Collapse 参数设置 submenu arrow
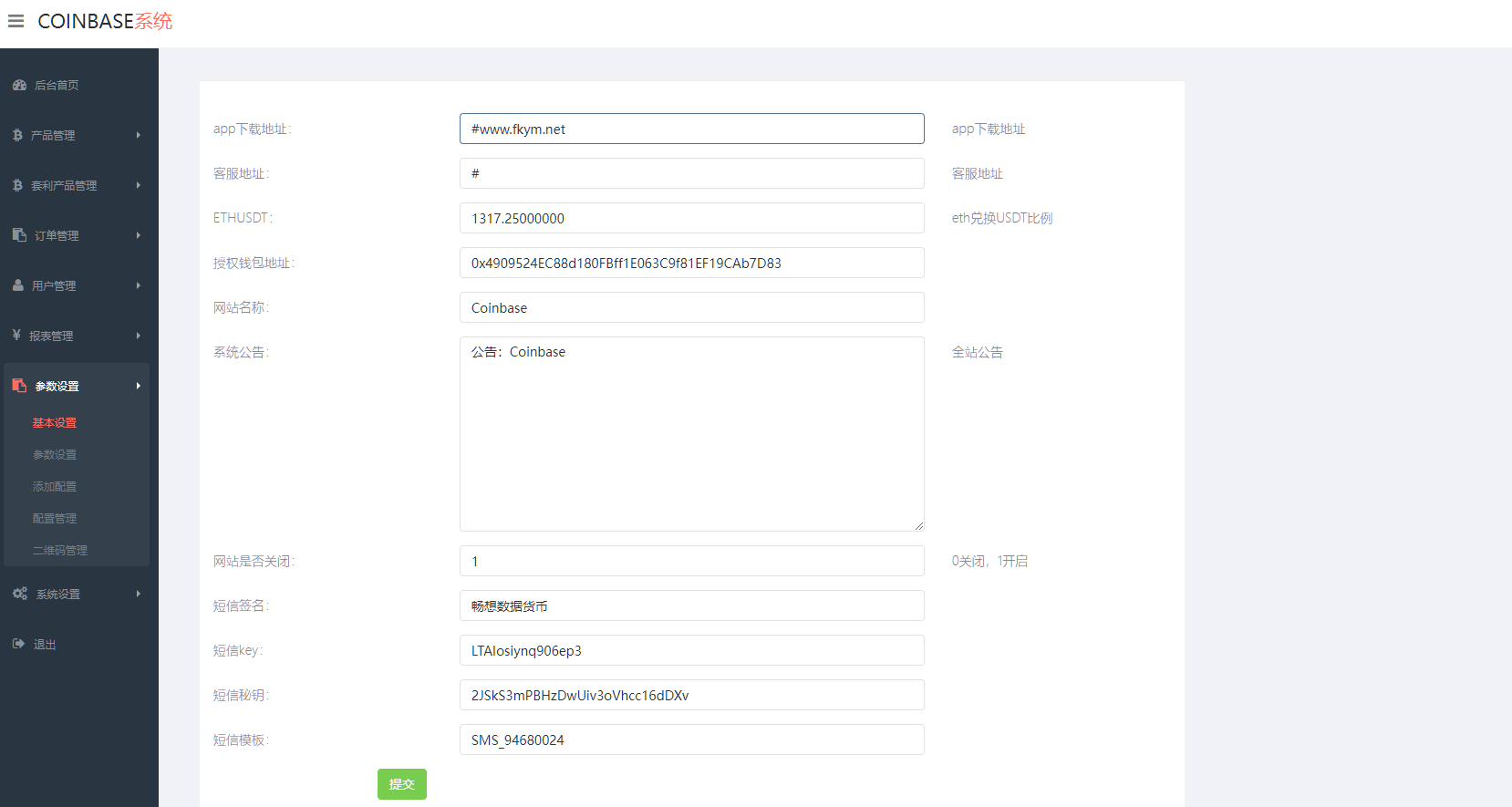This screenshot has width=1512, height=807. [139, 386]
